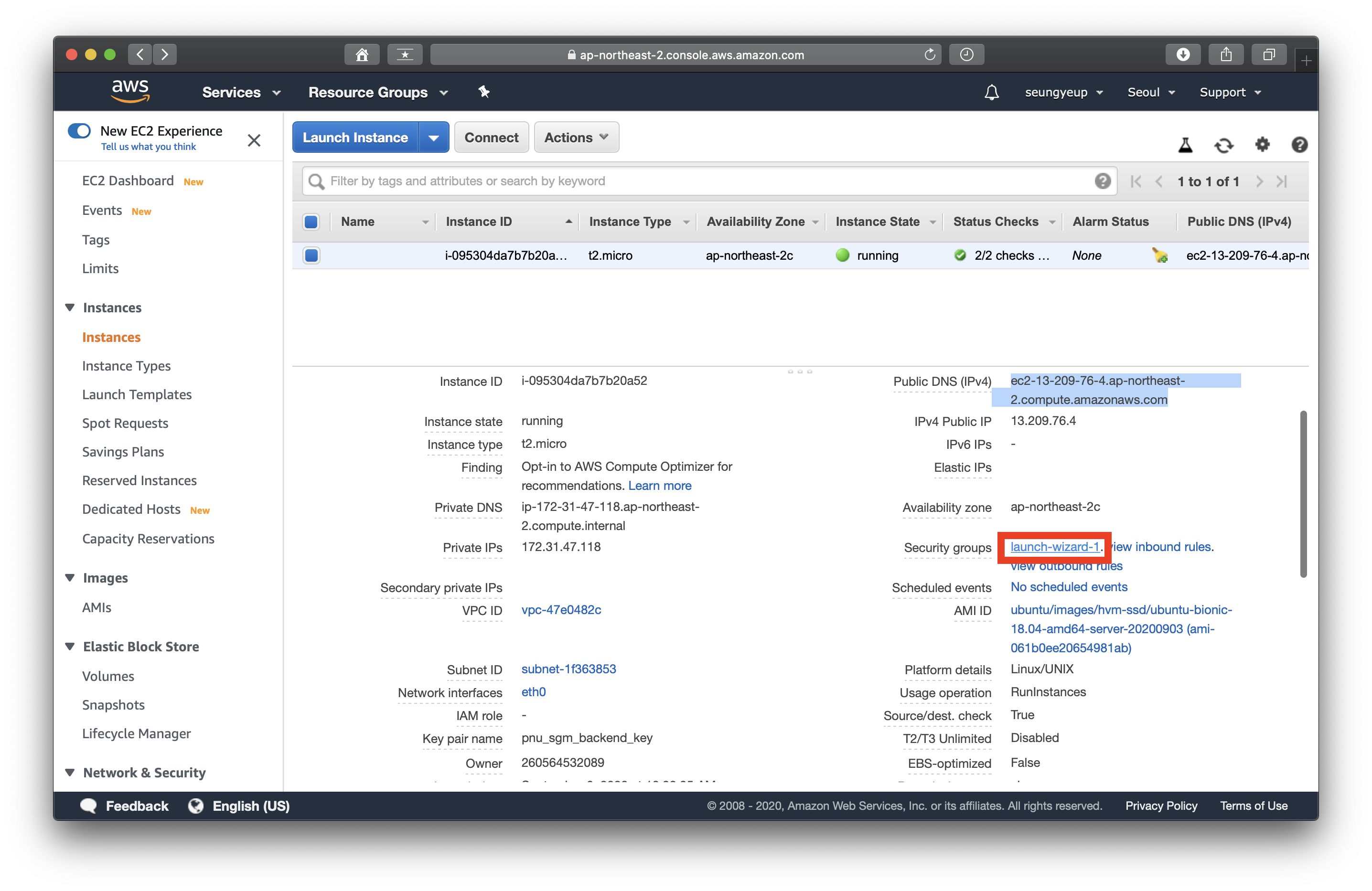
Task: Click the AWS logo
Action: 130,91
